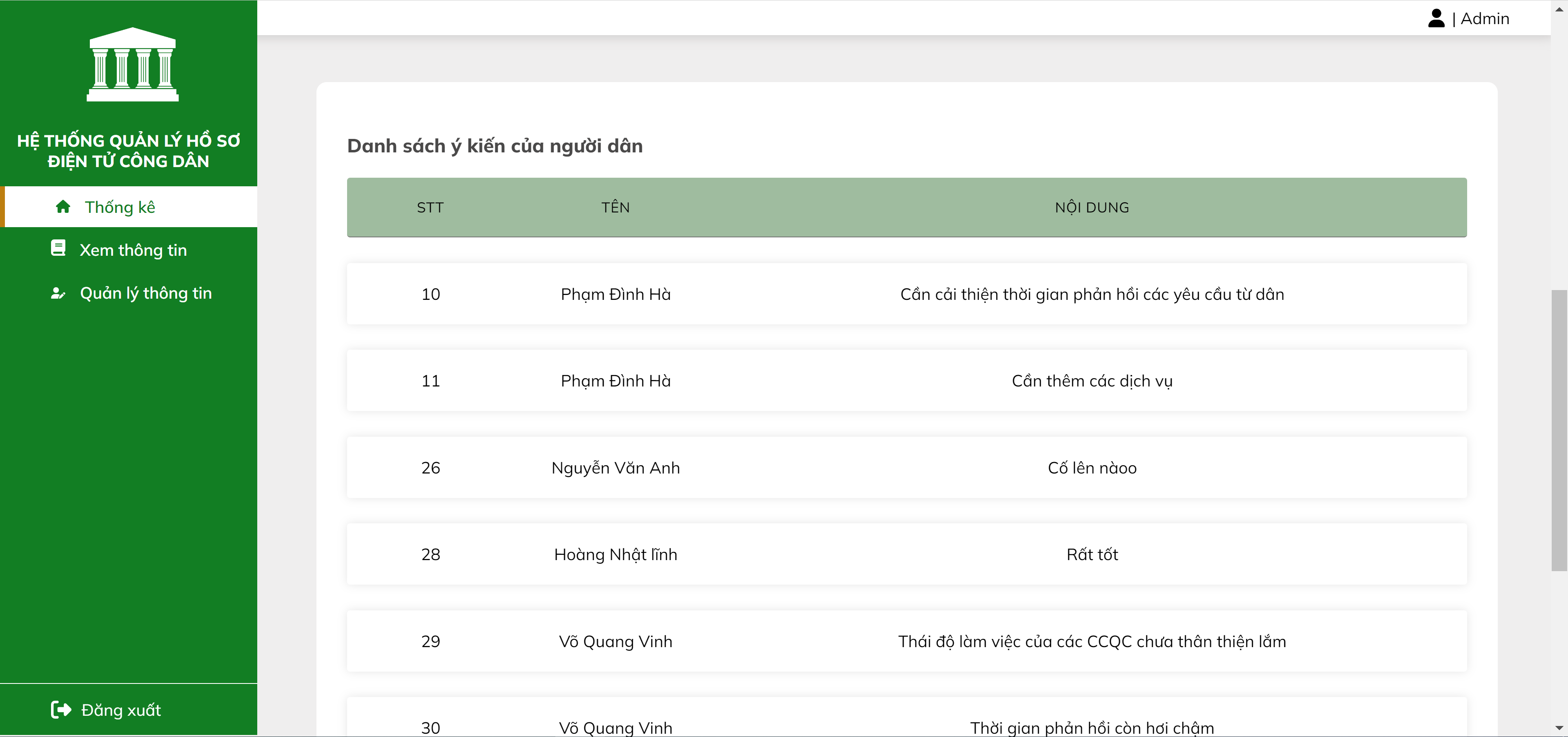Click the NỘI DUNG column header

(x=1092, y=207)
